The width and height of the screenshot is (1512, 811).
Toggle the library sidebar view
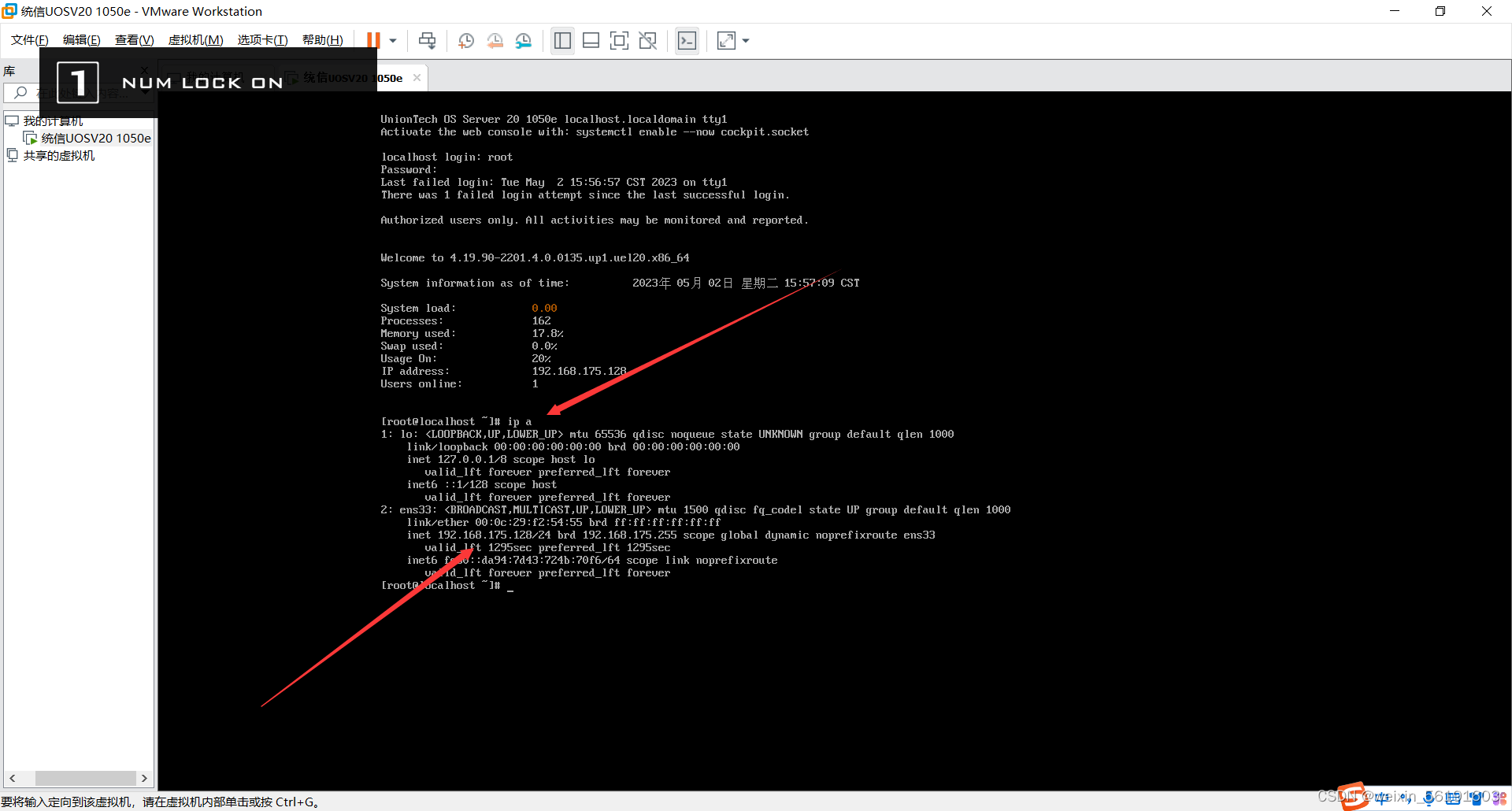(x=562, y=40)
